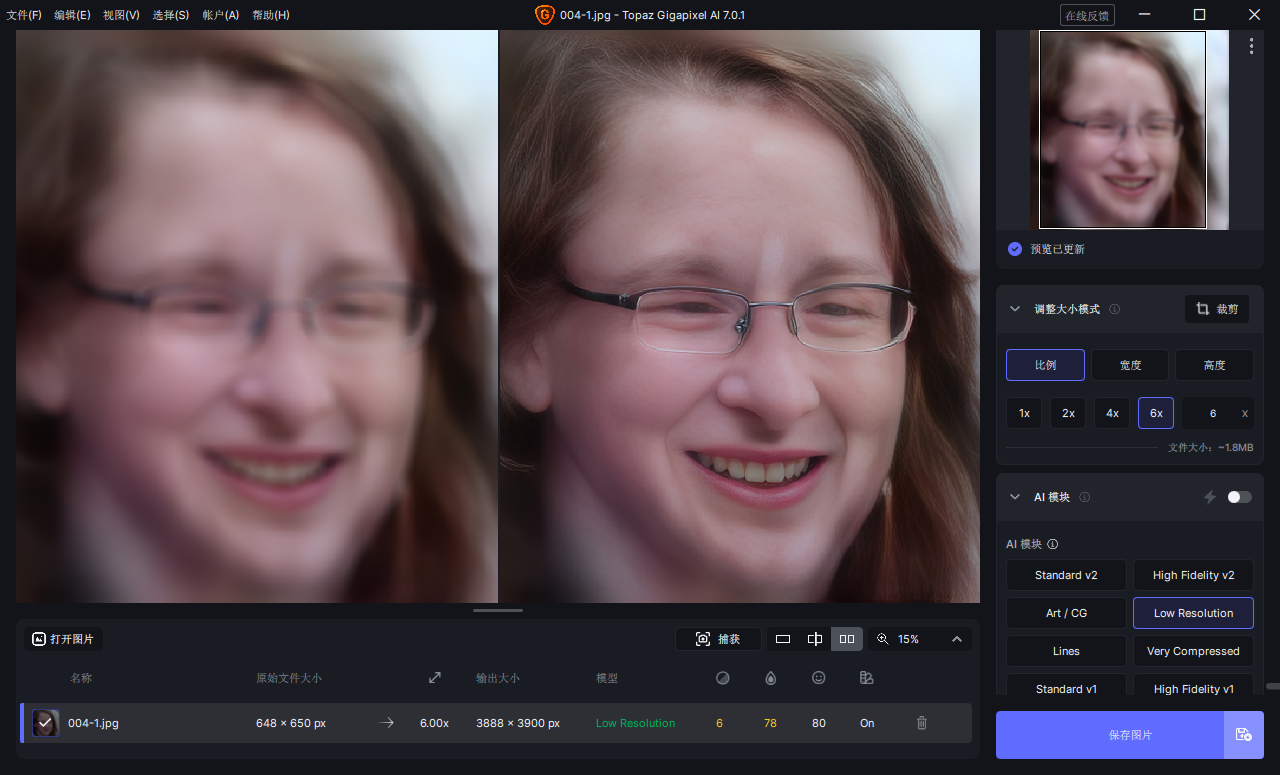
Task: Click the 打开图片 button
Action: [64, 639]
